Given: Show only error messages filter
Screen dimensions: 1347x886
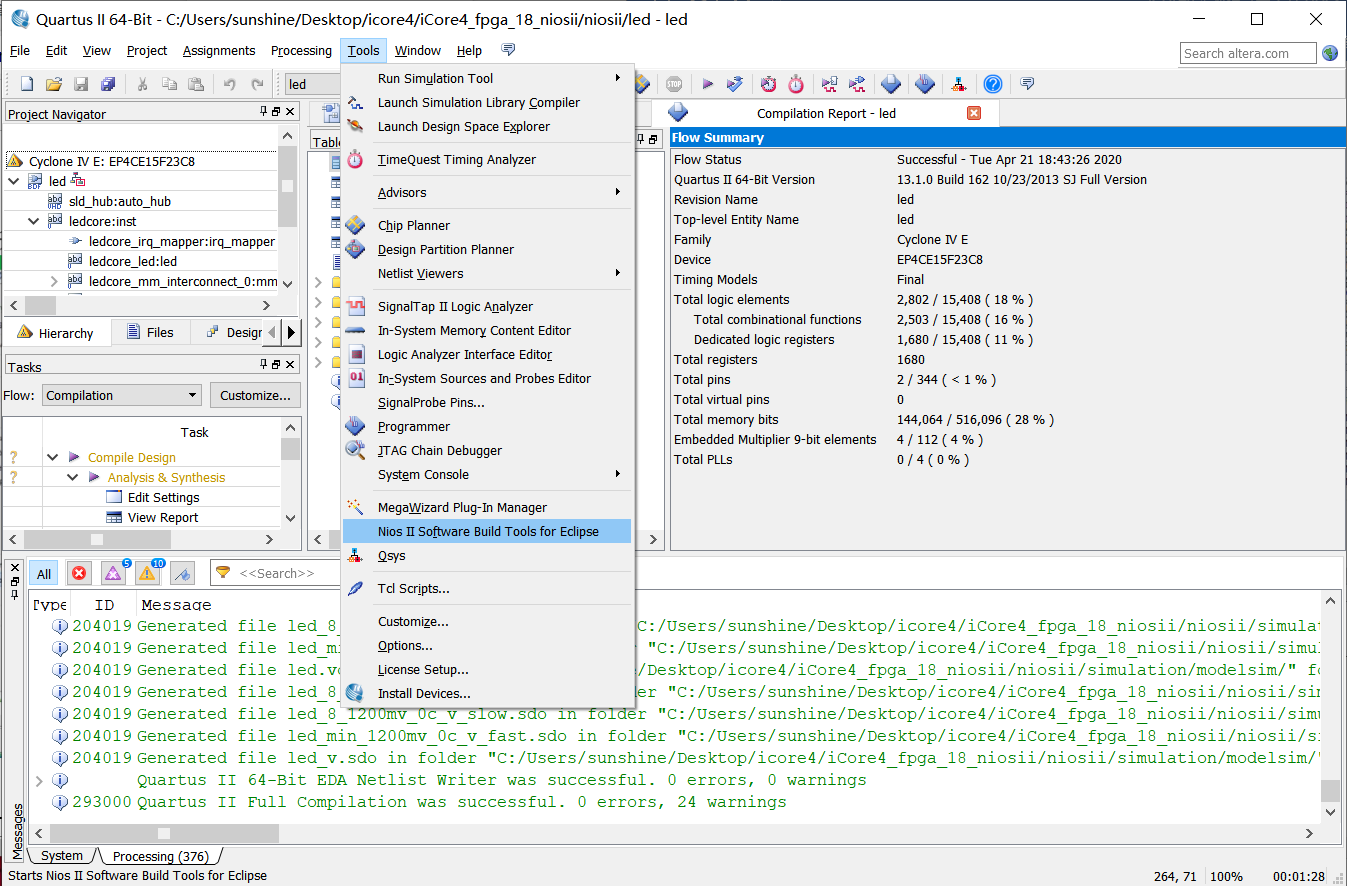Looking at the screenshot, I should tap(79, 574).
